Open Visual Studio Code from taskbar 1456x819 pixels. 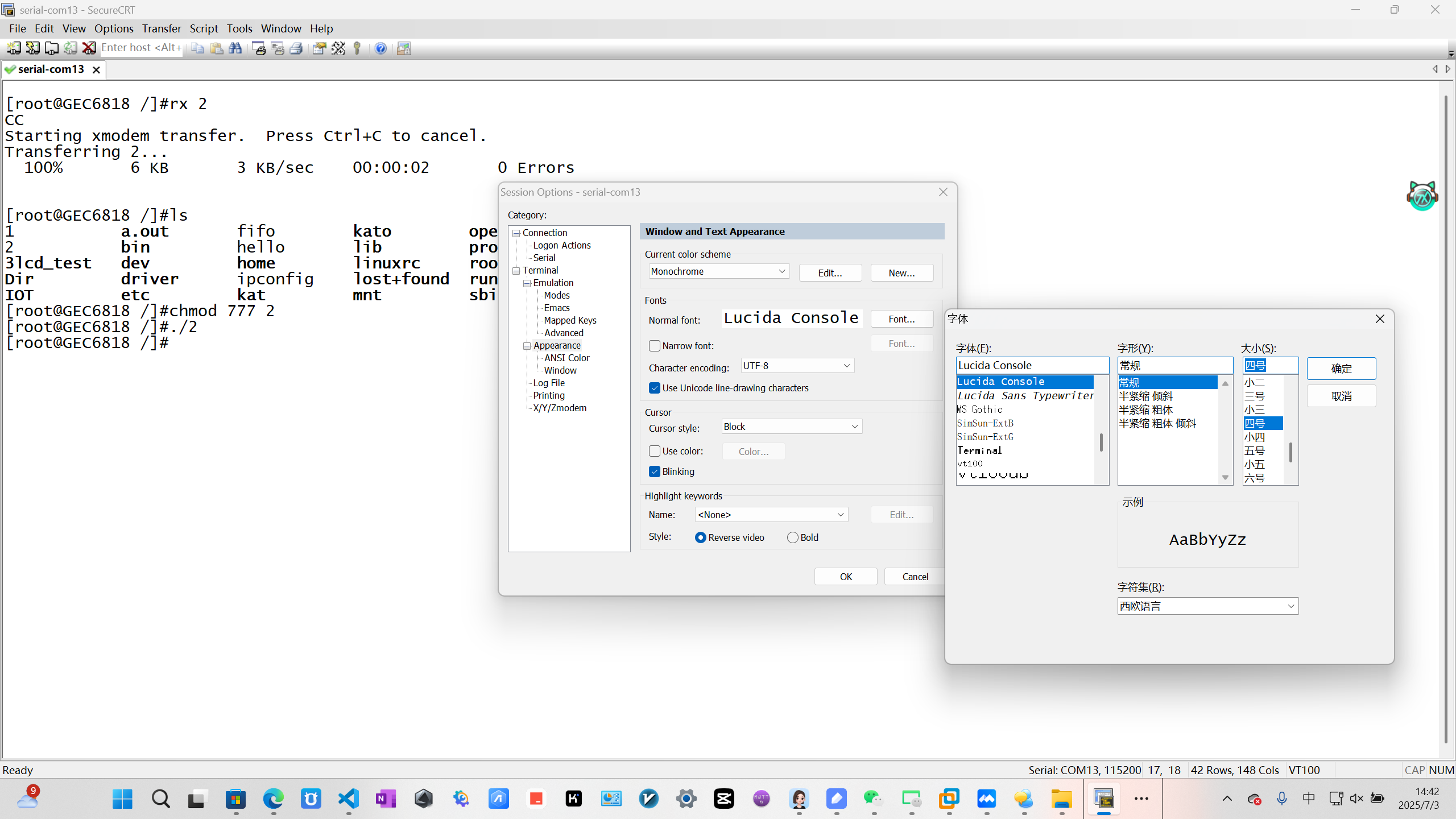[x=349, y=799]
